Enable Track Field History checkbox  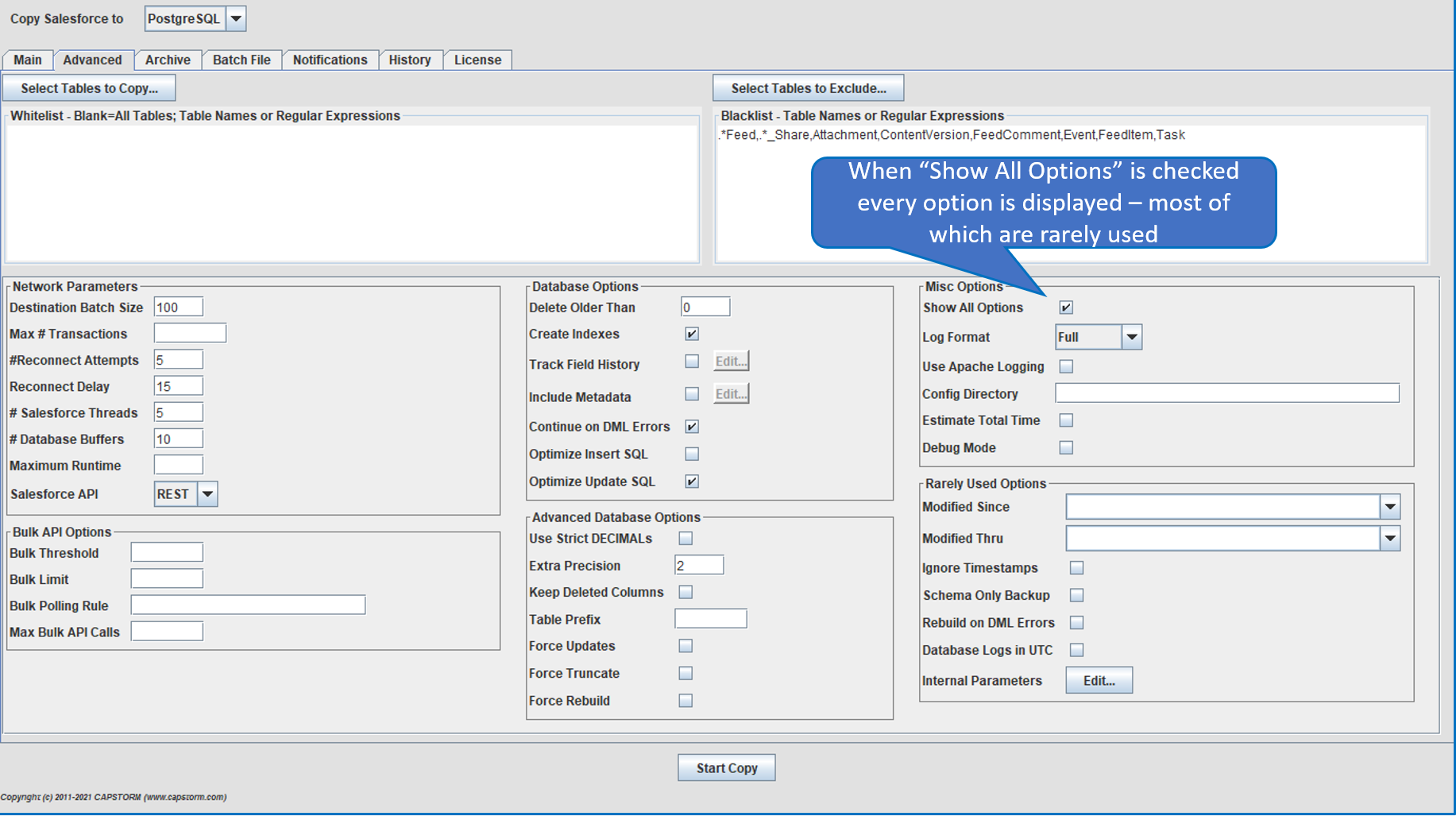pos(692,362)
